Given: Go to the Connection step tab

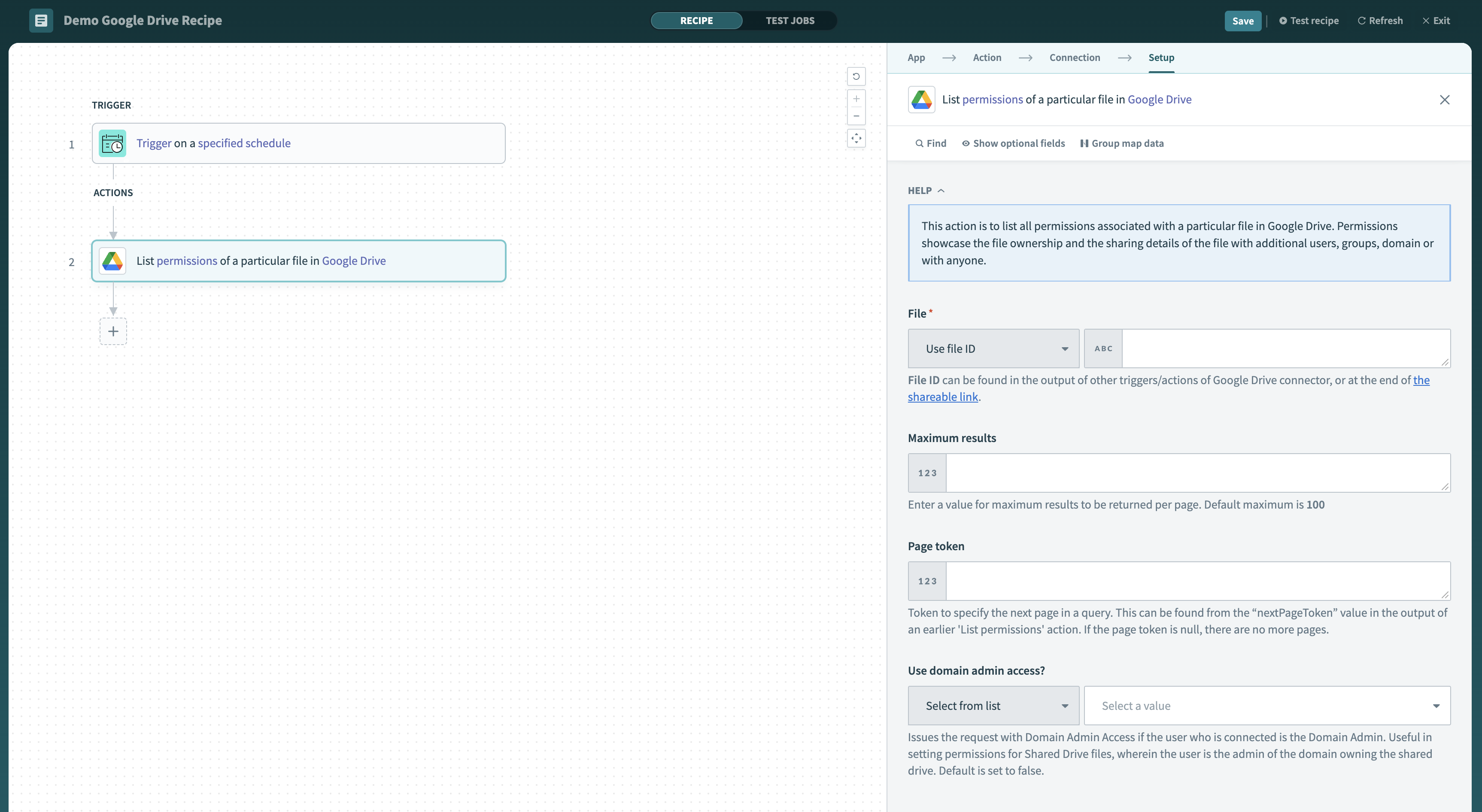Looking at the screenshot, I should 1074,58.
